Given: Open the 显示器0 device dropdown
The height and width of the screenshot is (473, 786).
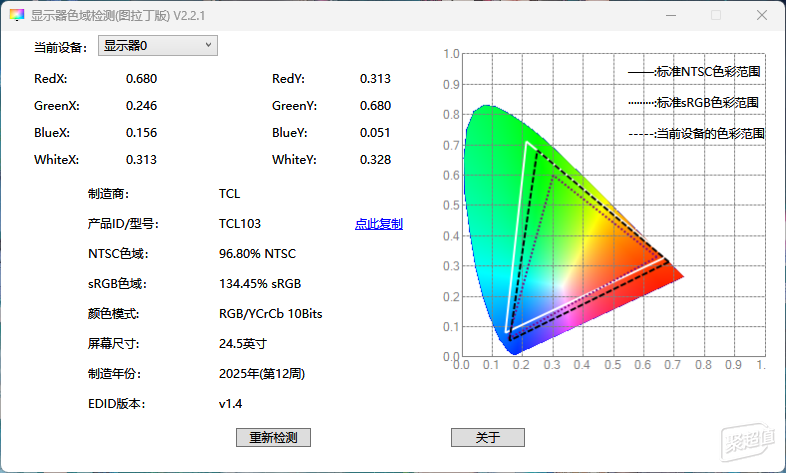Looking at the screenshot, I should tap(157, 46).
